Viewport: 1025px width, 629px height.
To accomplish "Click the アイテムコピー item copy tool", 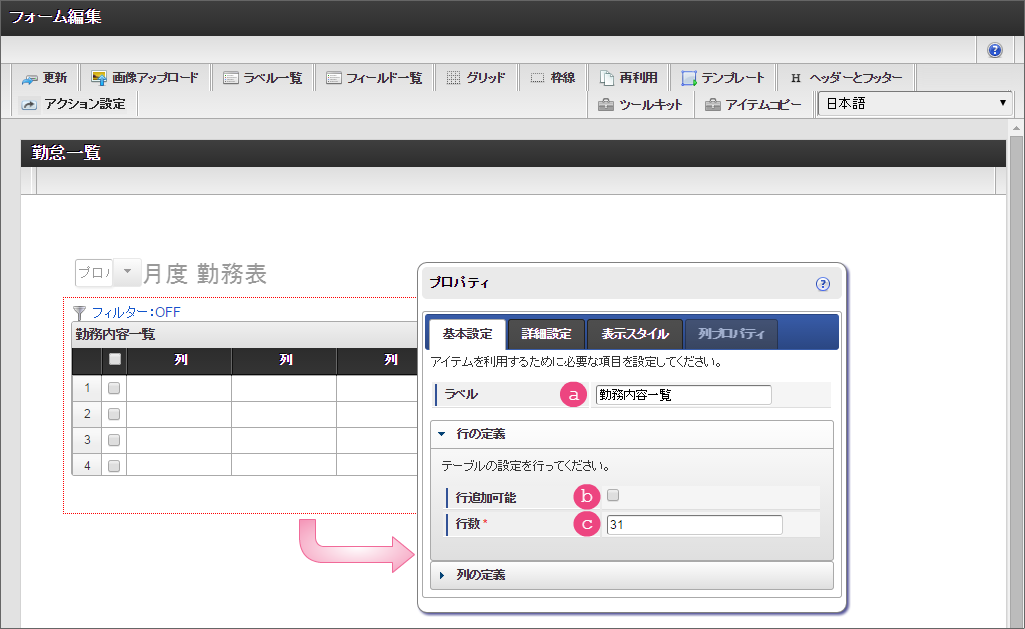I will point(753,105).
